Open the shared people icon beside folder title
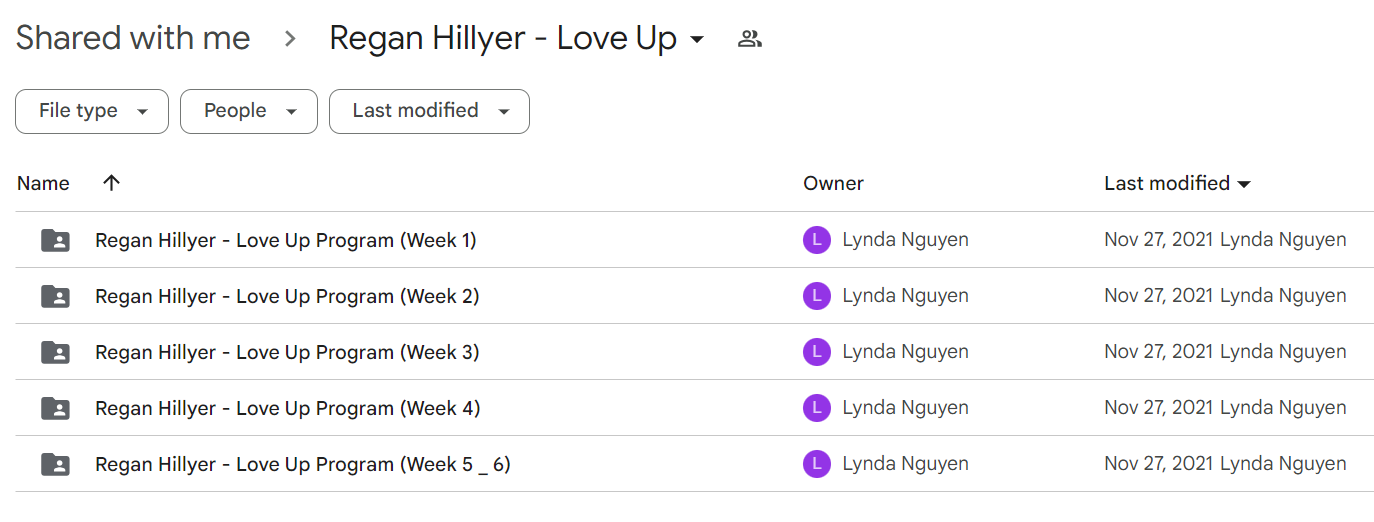The width and height of the screenshot is (1374, 522). tap(750, 40)
